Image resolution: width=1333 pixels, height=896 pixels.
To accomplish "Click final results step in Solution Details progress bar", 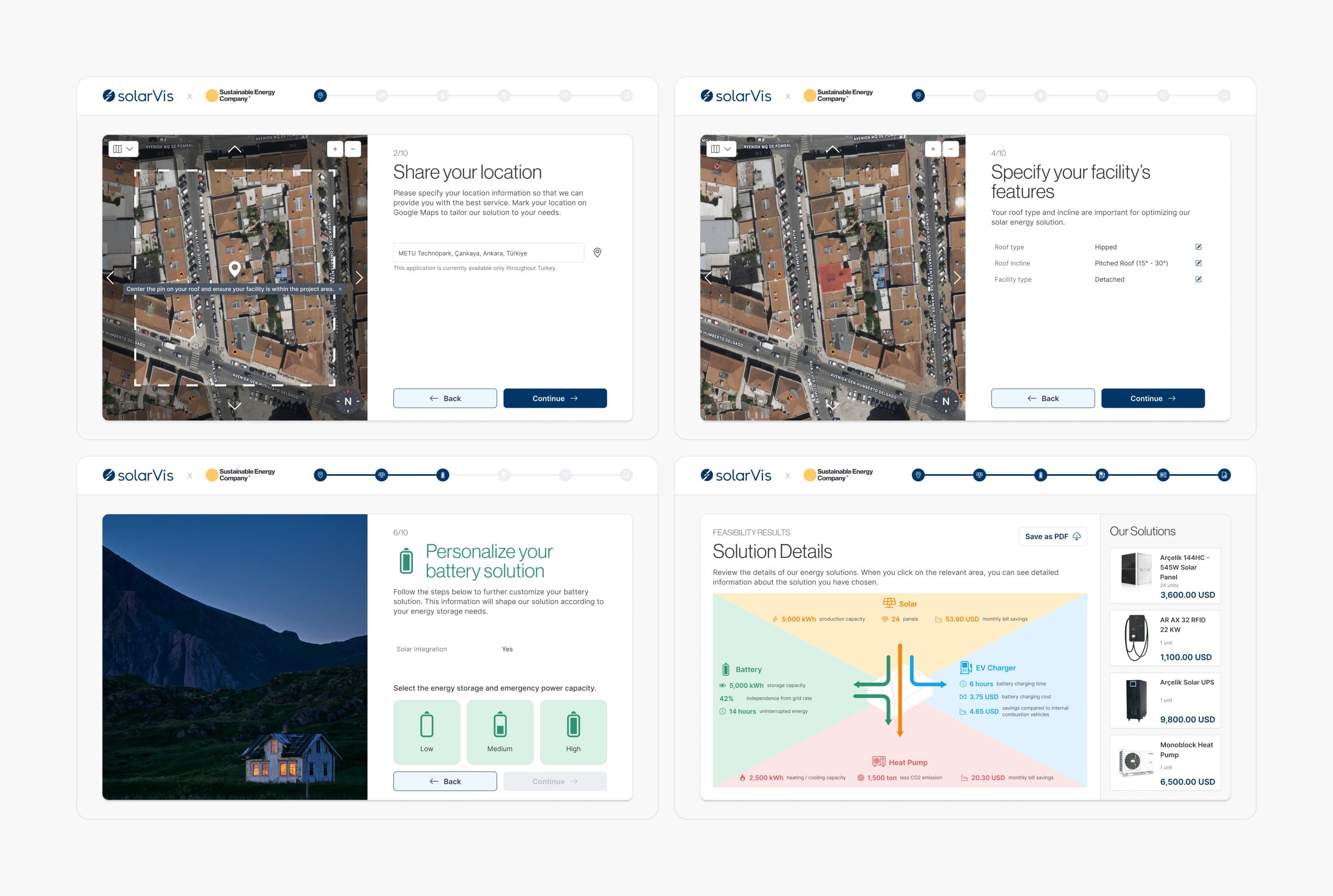I will tap(1224, 475).
